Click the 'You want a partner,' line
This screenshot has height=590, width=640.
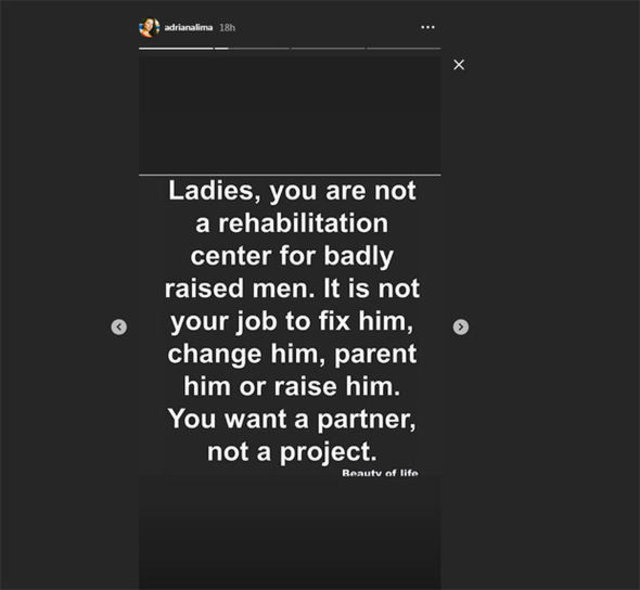click(290, 420)
